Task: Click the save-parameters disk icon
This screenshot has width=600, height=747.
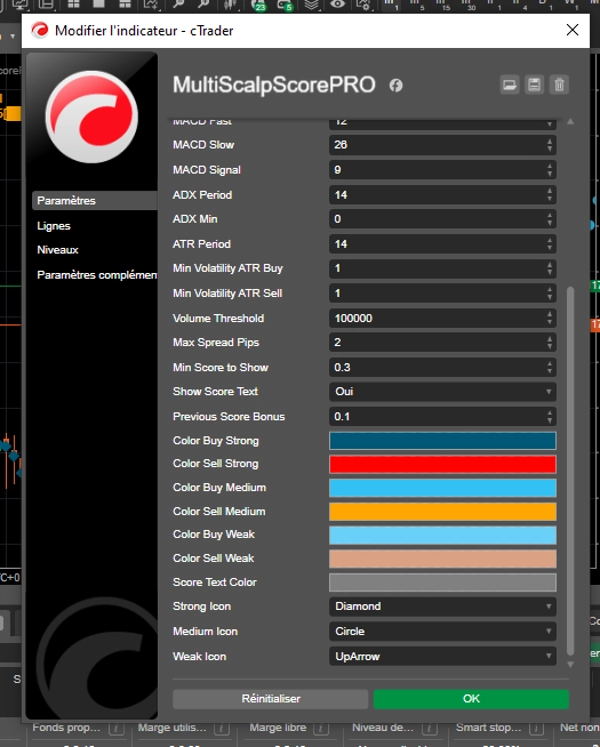Action: pos(534,85)
